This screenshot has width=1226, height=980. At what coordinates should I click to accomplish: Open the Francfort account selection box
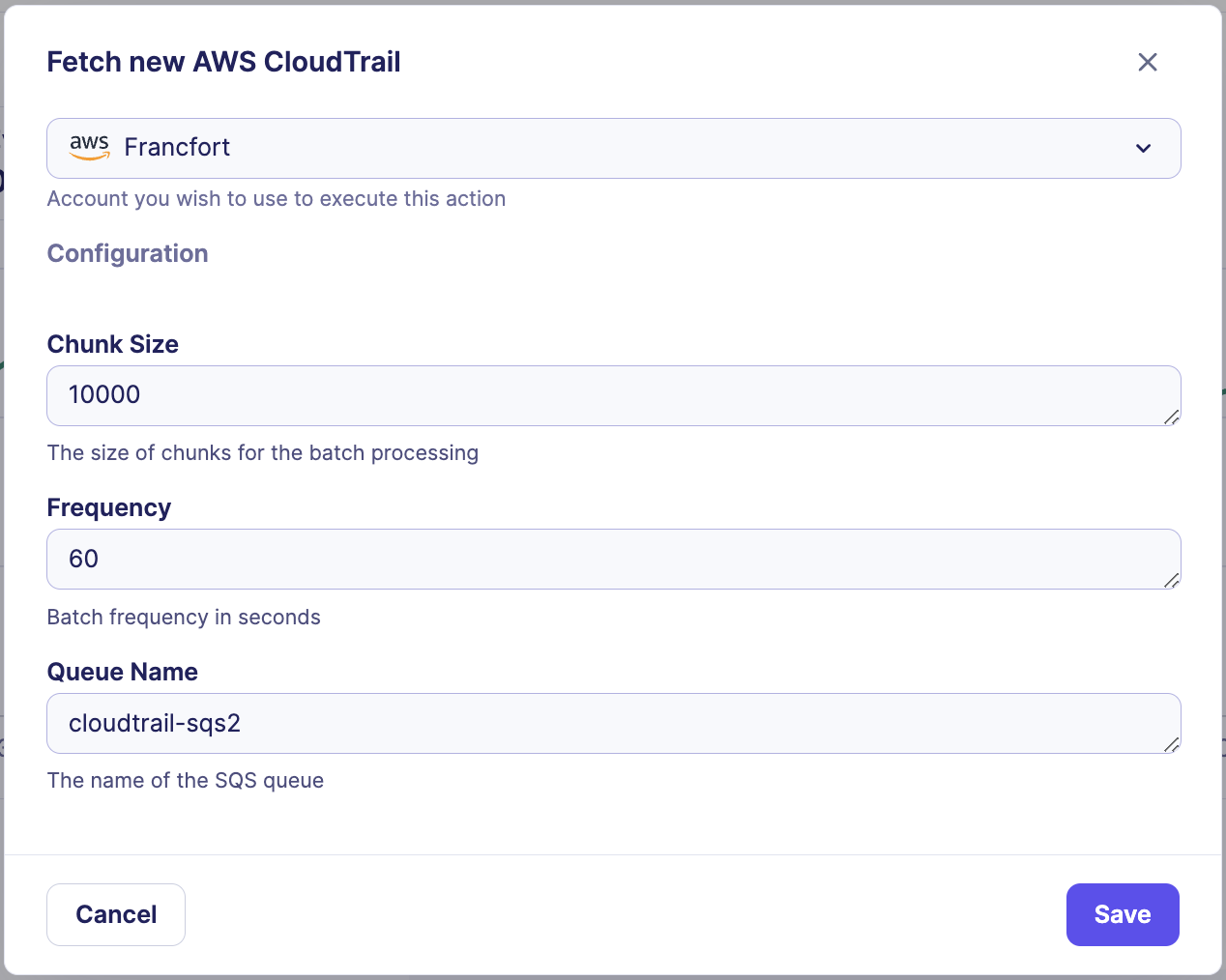(613, 148)
